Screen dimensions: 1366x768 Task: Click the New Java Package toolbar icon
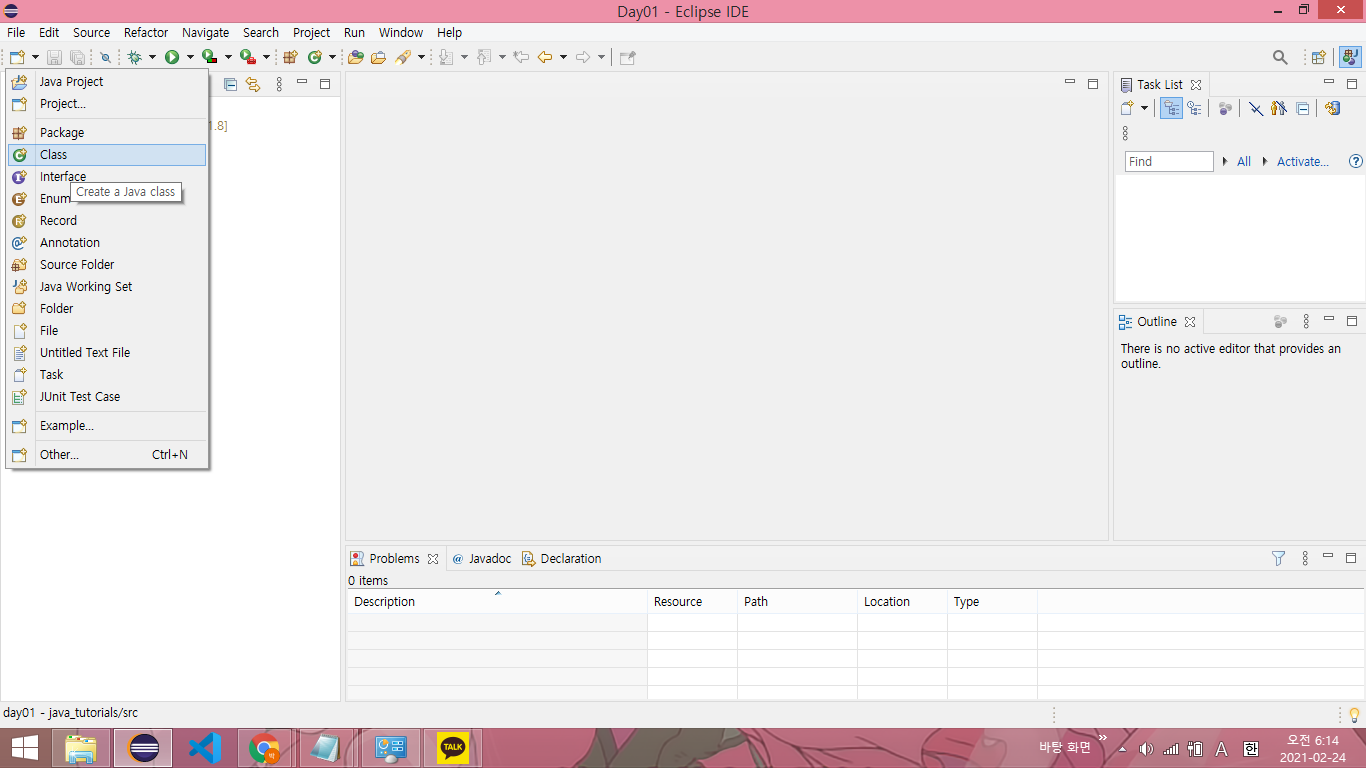point(290,57)
